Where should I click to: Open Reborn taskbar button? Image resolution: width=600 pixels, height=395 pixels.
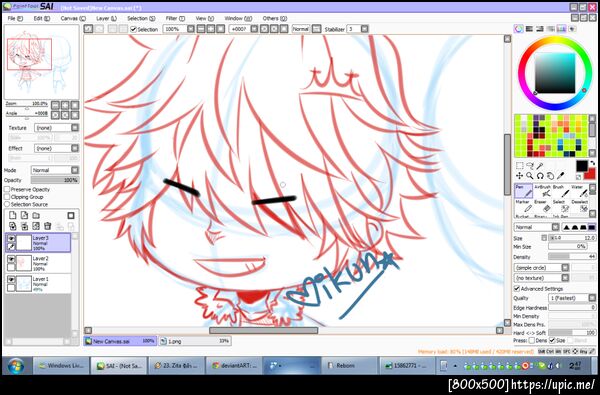click(349, 366)
